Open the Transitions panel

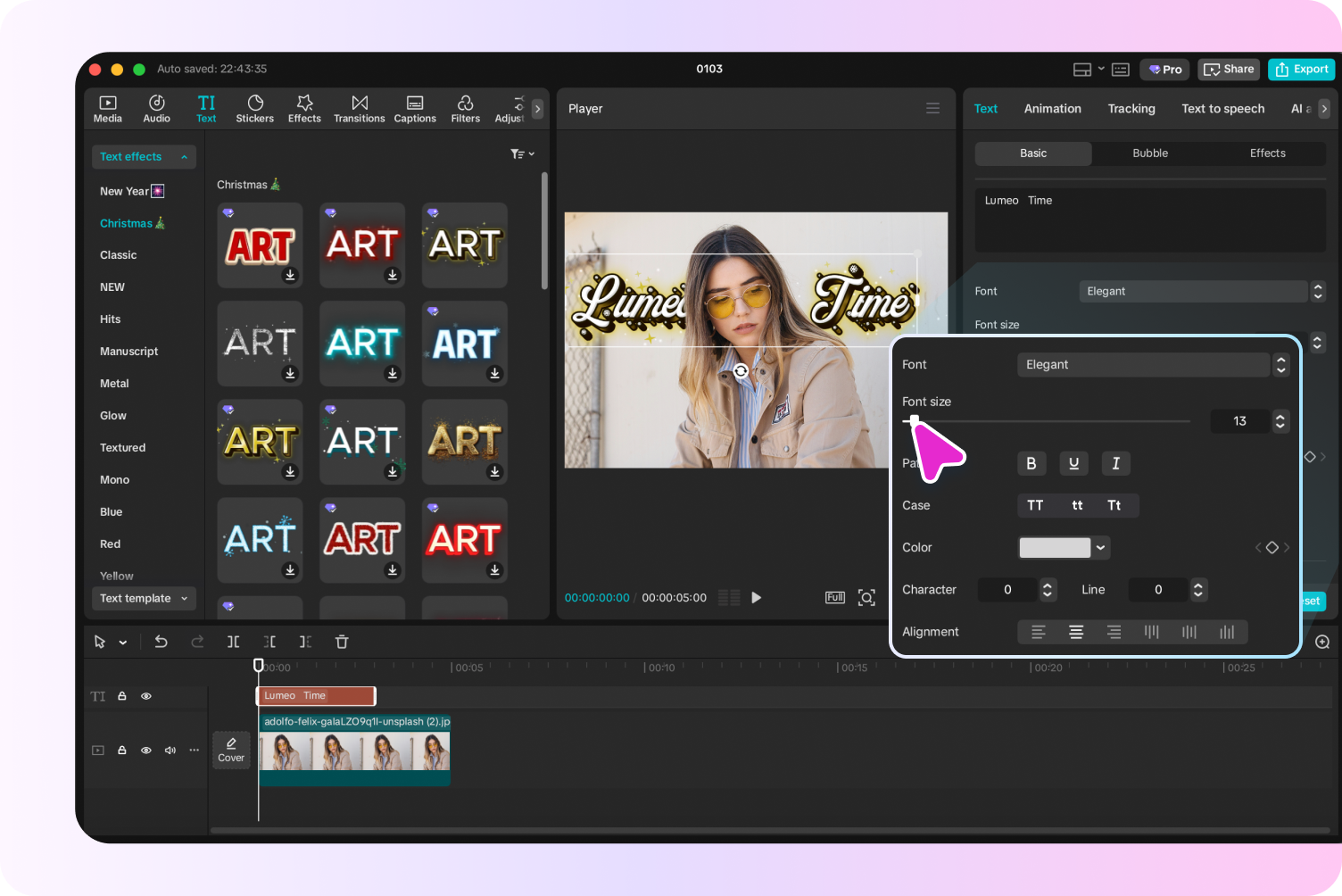coord(359,108)
